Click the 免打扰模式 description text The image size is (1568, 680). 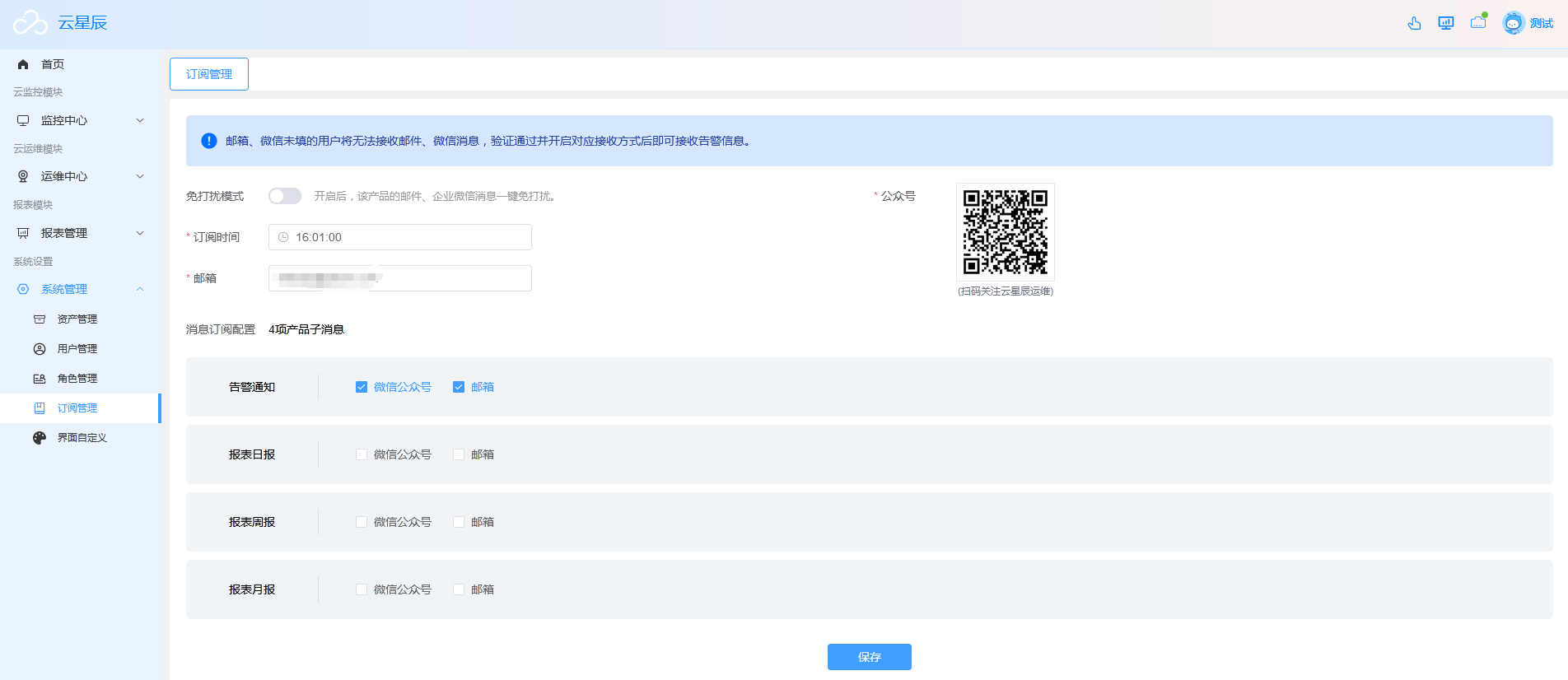[x=436, y=196]
